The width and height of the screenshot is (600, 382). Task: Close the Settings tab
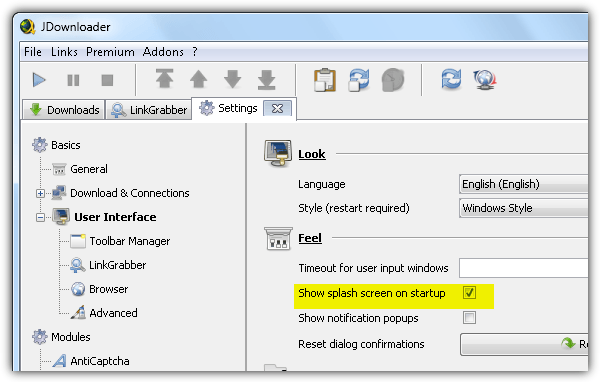(x=277, y=109)
